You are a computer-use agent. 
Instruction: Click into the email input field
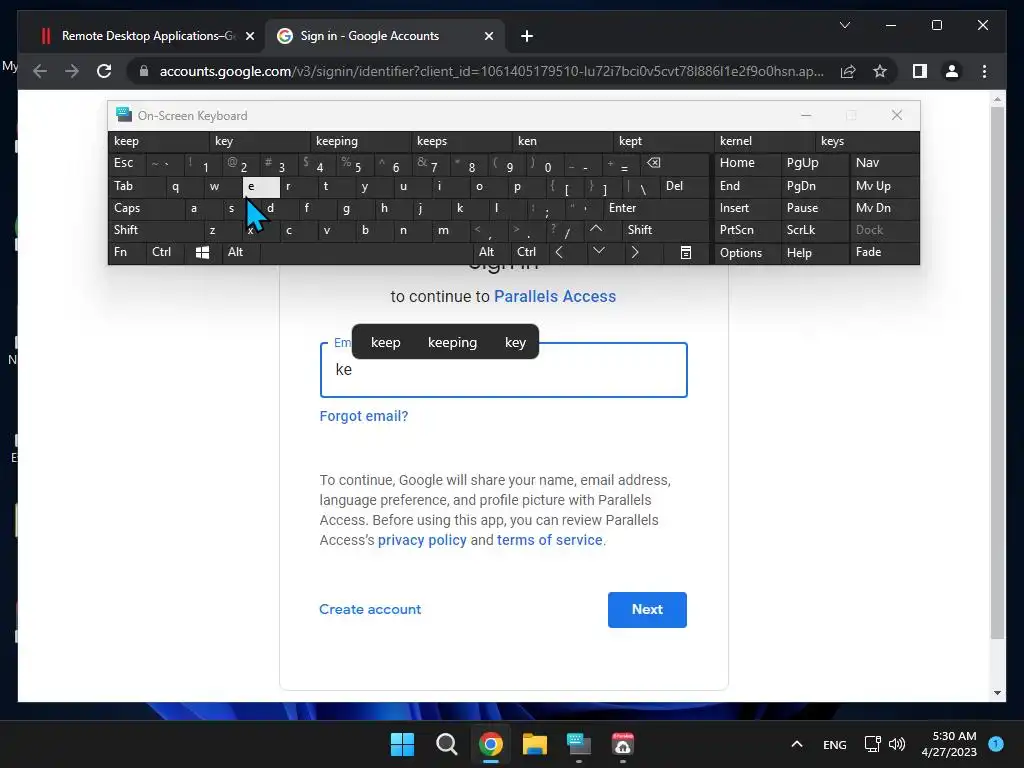click(x=504, y=370)
